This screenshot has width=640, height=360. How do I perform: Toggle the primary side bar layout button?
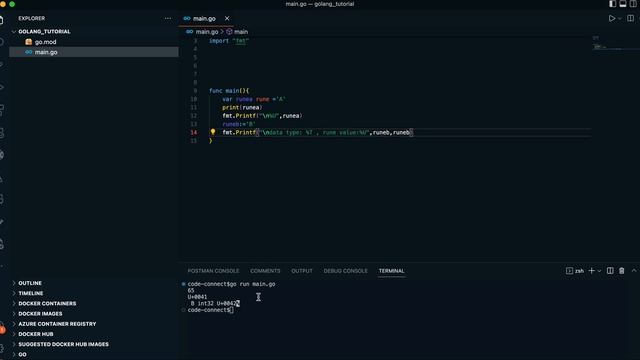click(612, 4)
